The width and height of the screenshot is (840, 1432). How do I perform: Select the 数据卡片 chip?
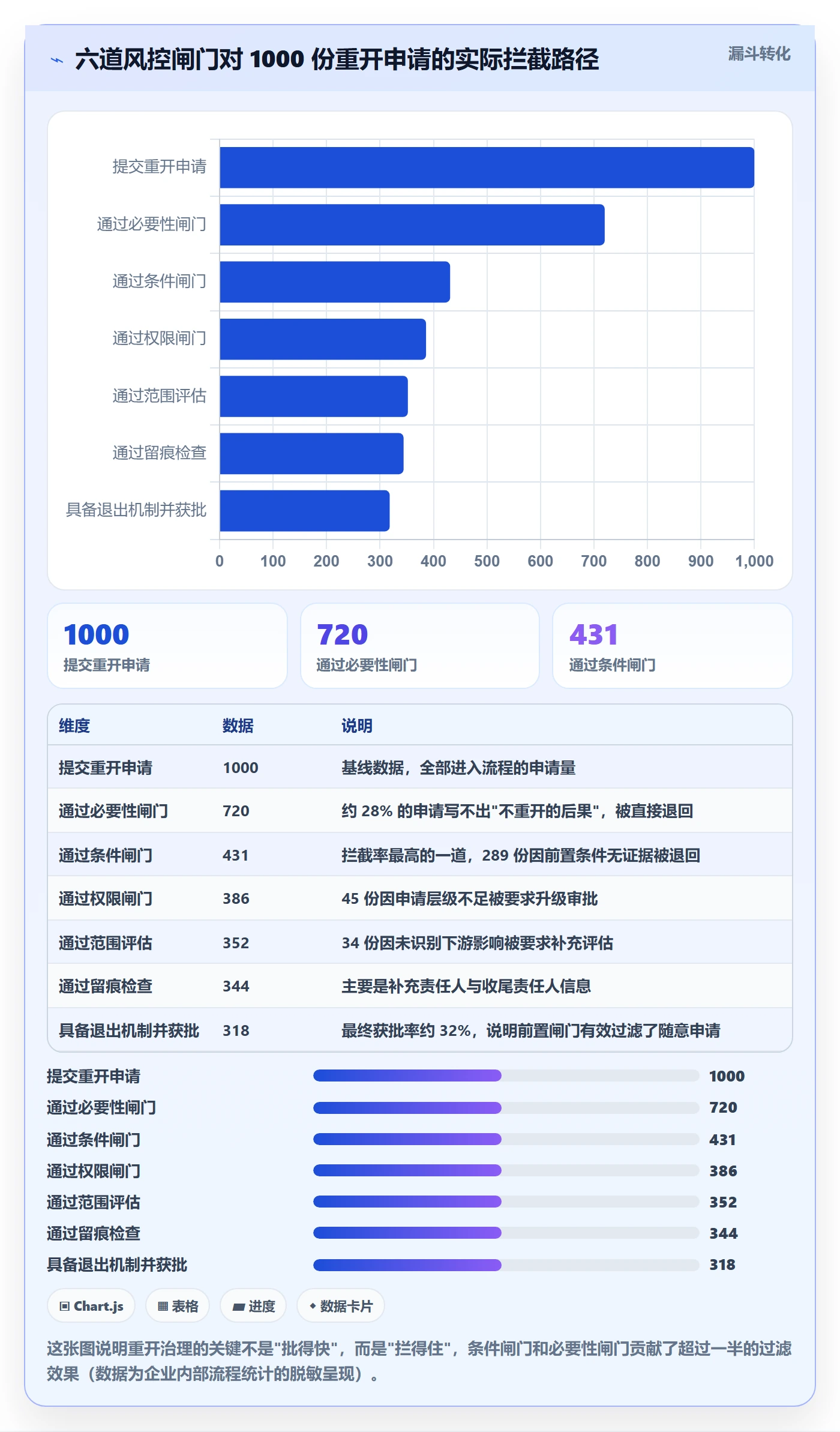340,1306
